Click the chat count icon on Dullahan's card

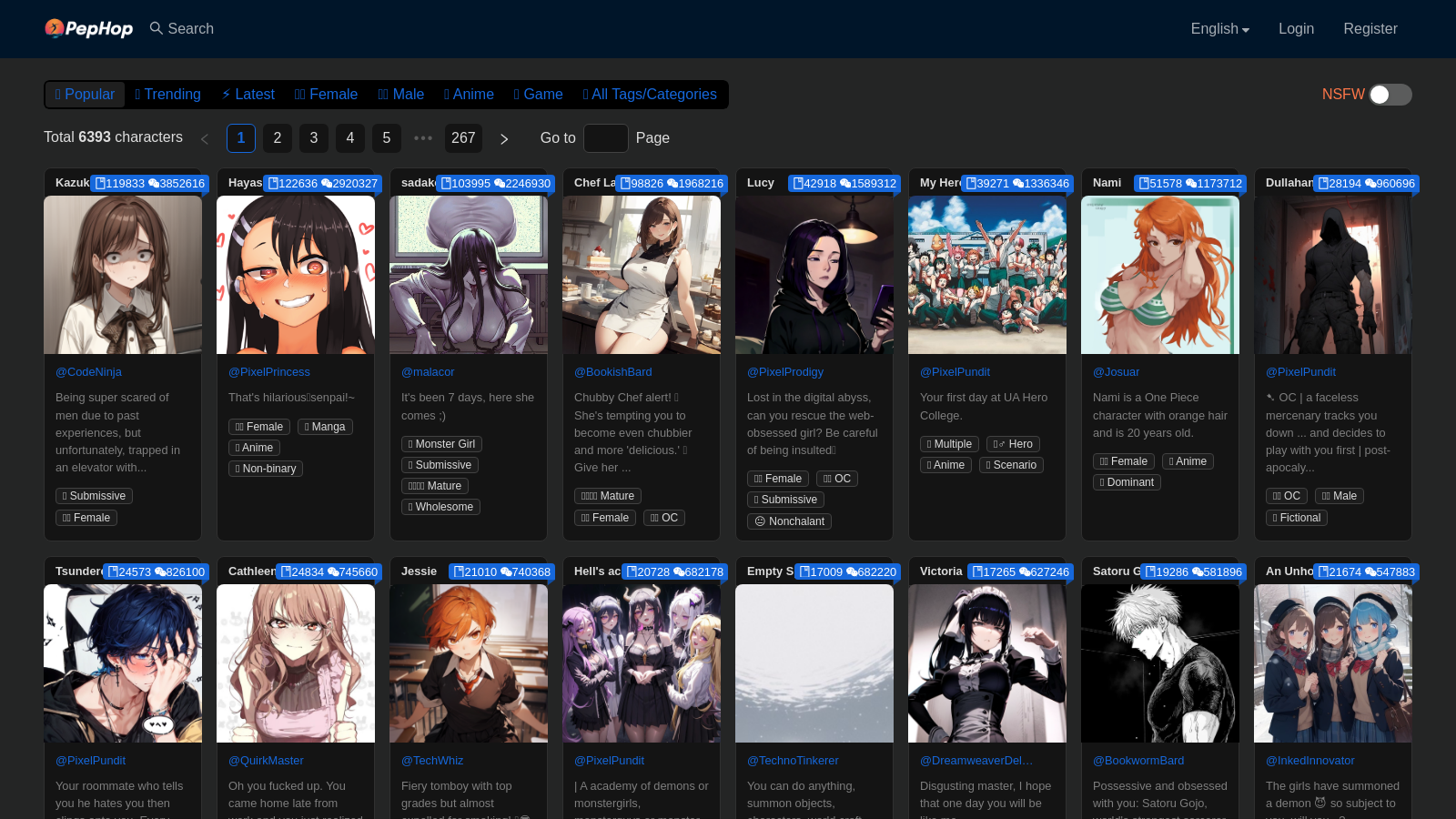coord(1371,184)
